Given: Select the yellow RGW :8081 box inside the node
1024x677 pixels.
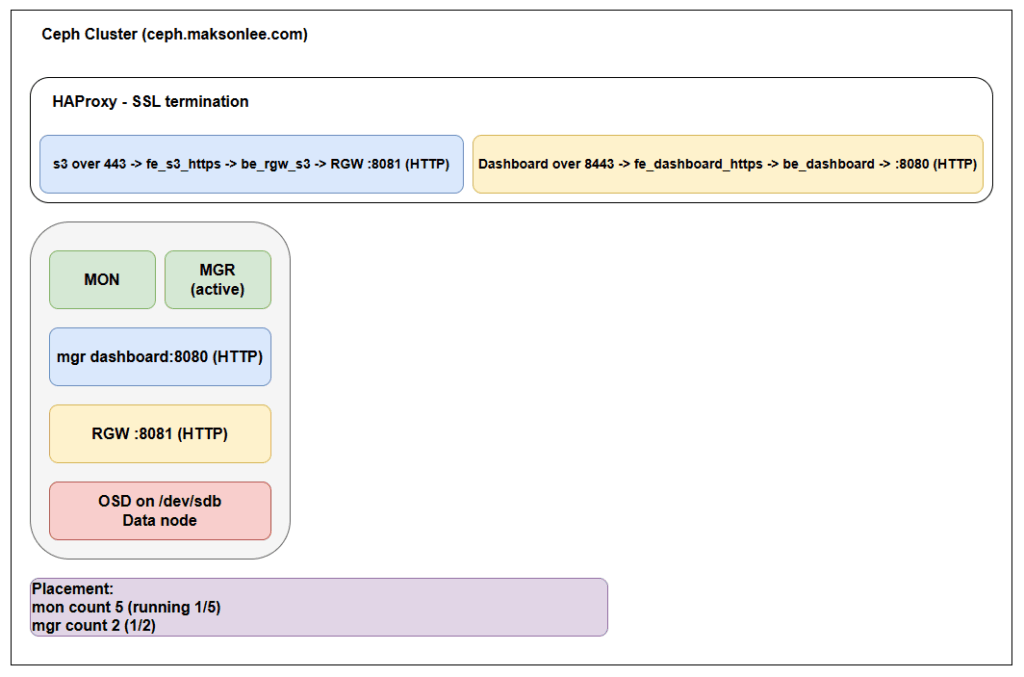Looking at the screenshot, I should click(160, 434).
